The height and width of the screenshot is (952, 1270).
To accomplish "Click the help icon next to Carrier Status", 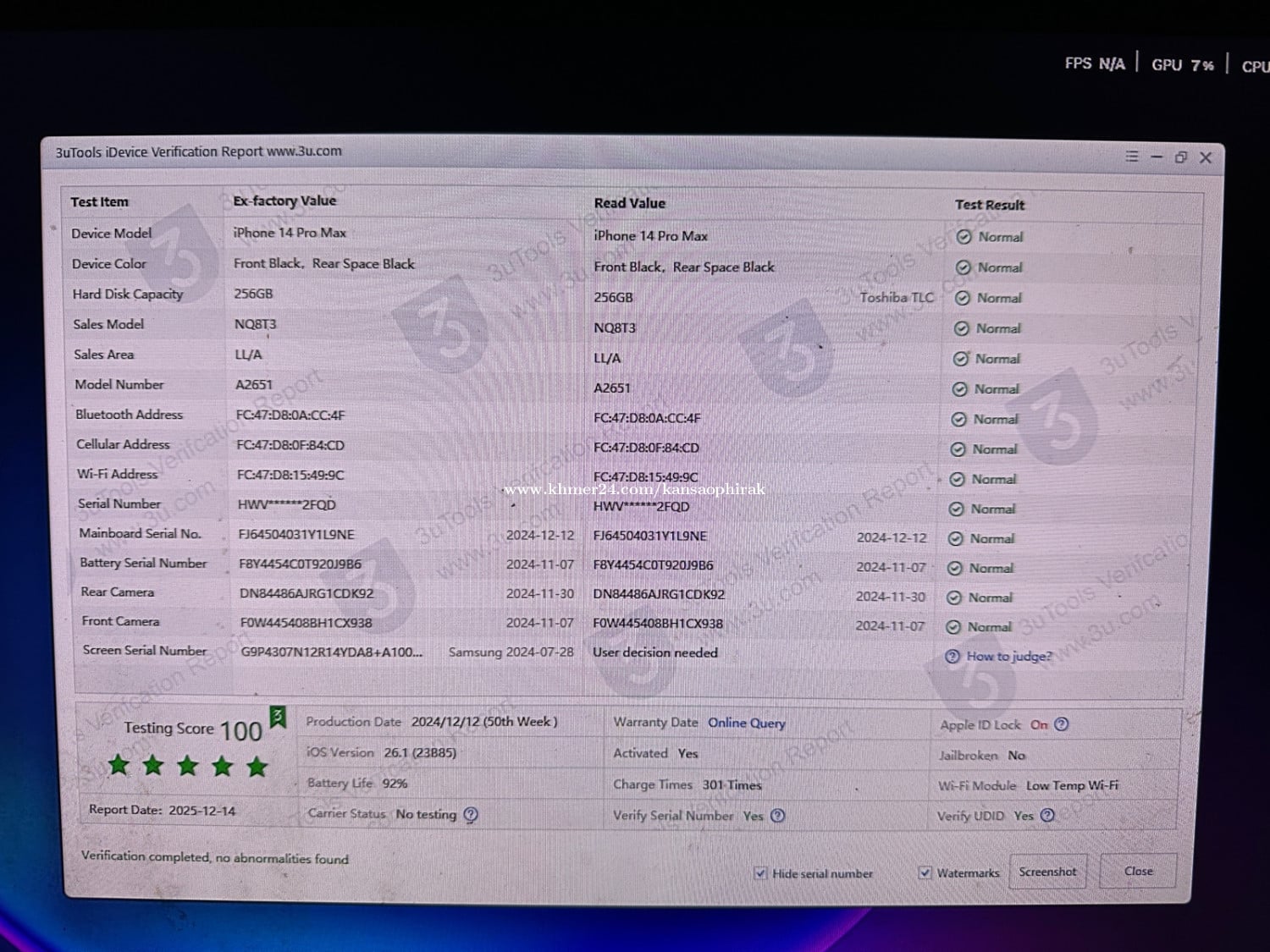I will point(472,814).
